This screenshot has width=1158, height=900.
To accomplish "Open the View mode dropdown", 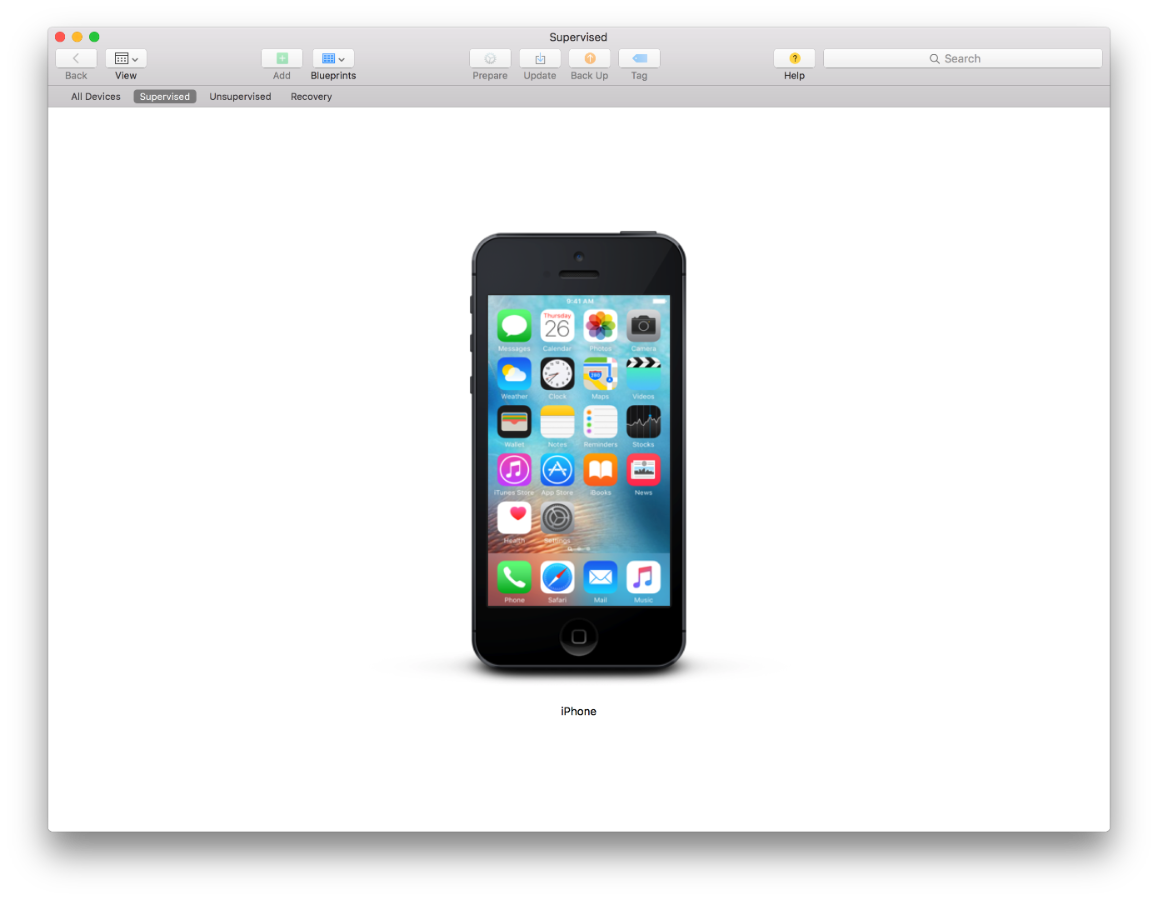I will [x=126, y=59].
